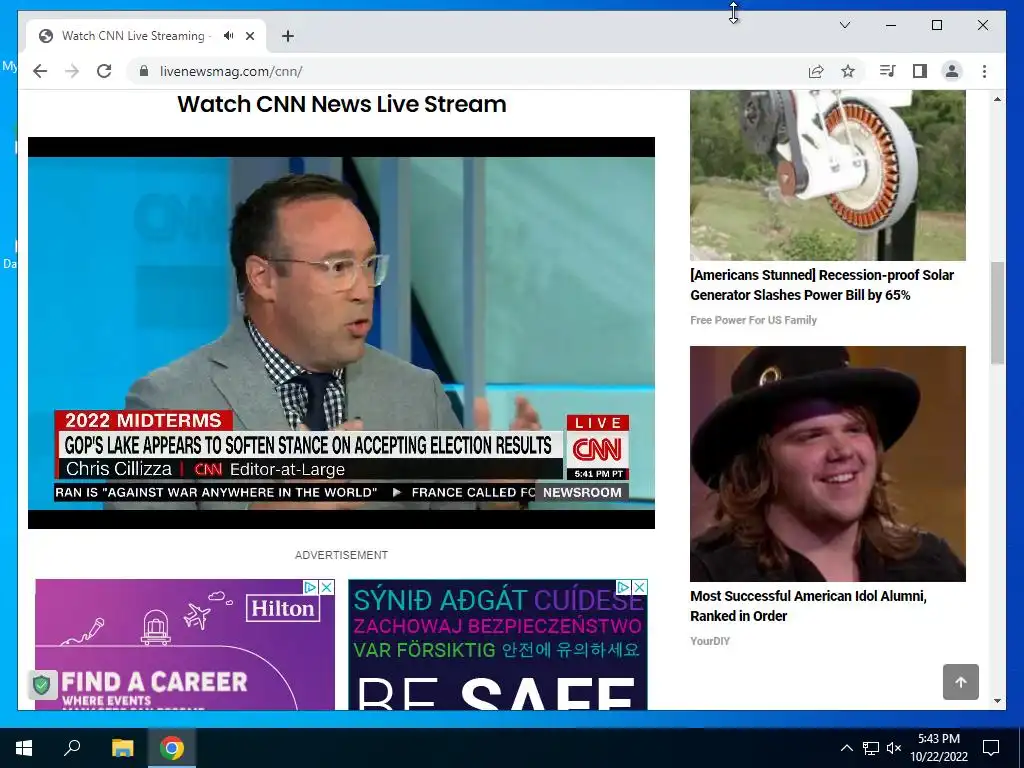Open Hilton Find a Career ad
Image resolution: width=1024 pixels, height=768 pixels.
tap(185, 645)
